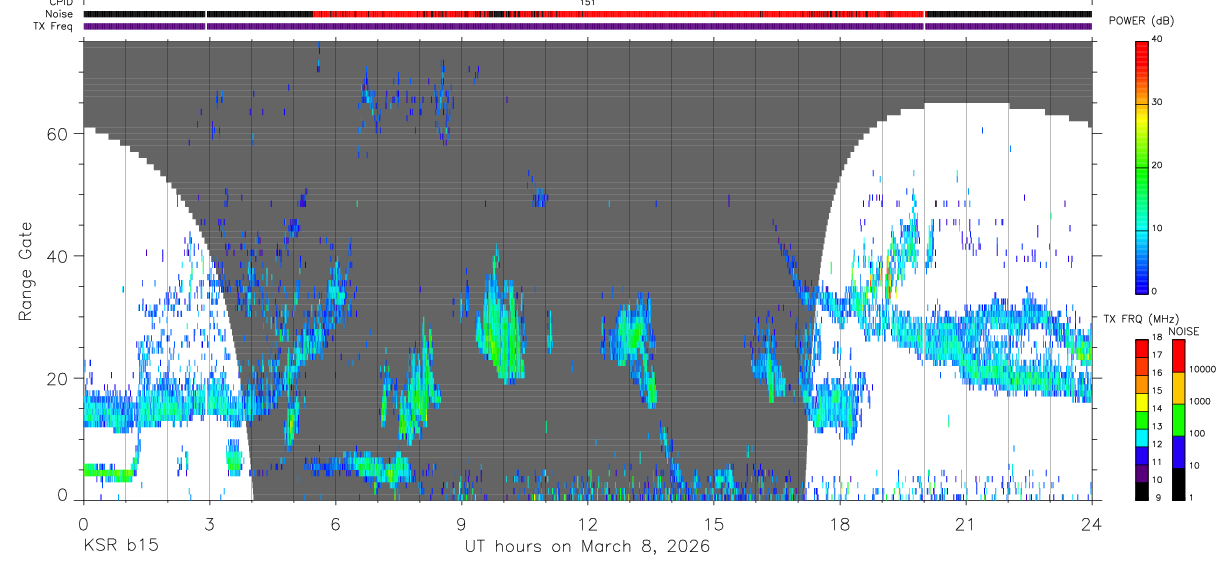Viewport: 1228px width, 567px height.
Task: Click the red top segment of TX FRQ bar
Action: (1141, 348)
